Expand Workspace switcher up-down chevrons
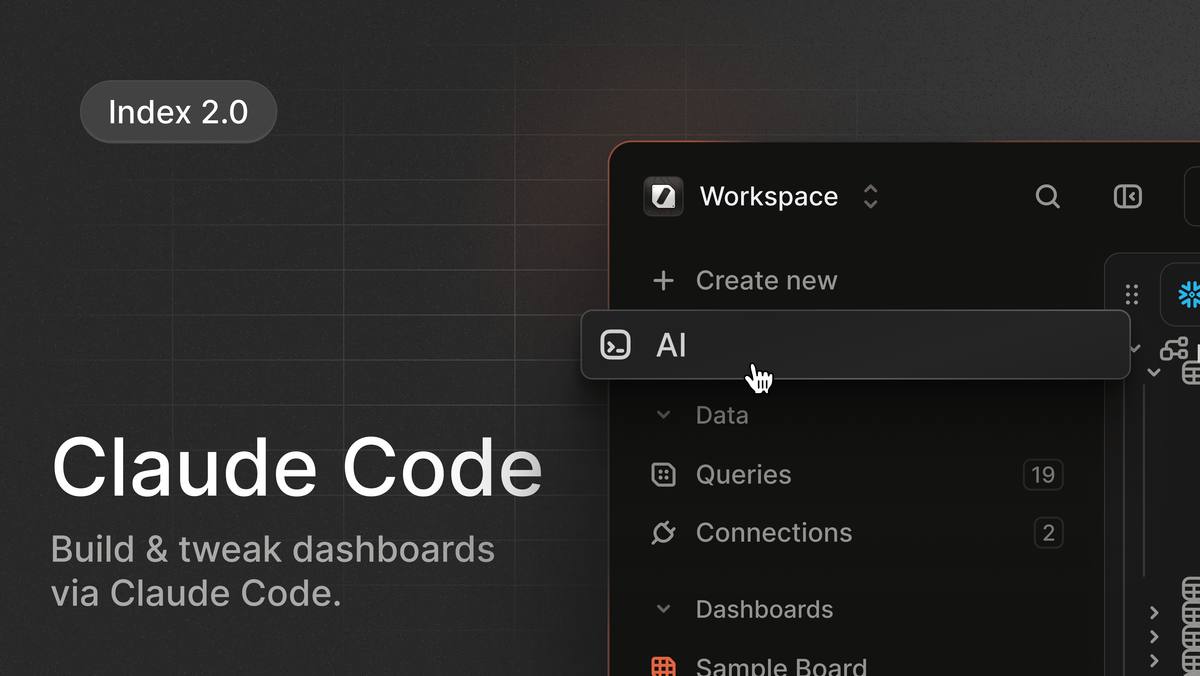 coord(870,196)
